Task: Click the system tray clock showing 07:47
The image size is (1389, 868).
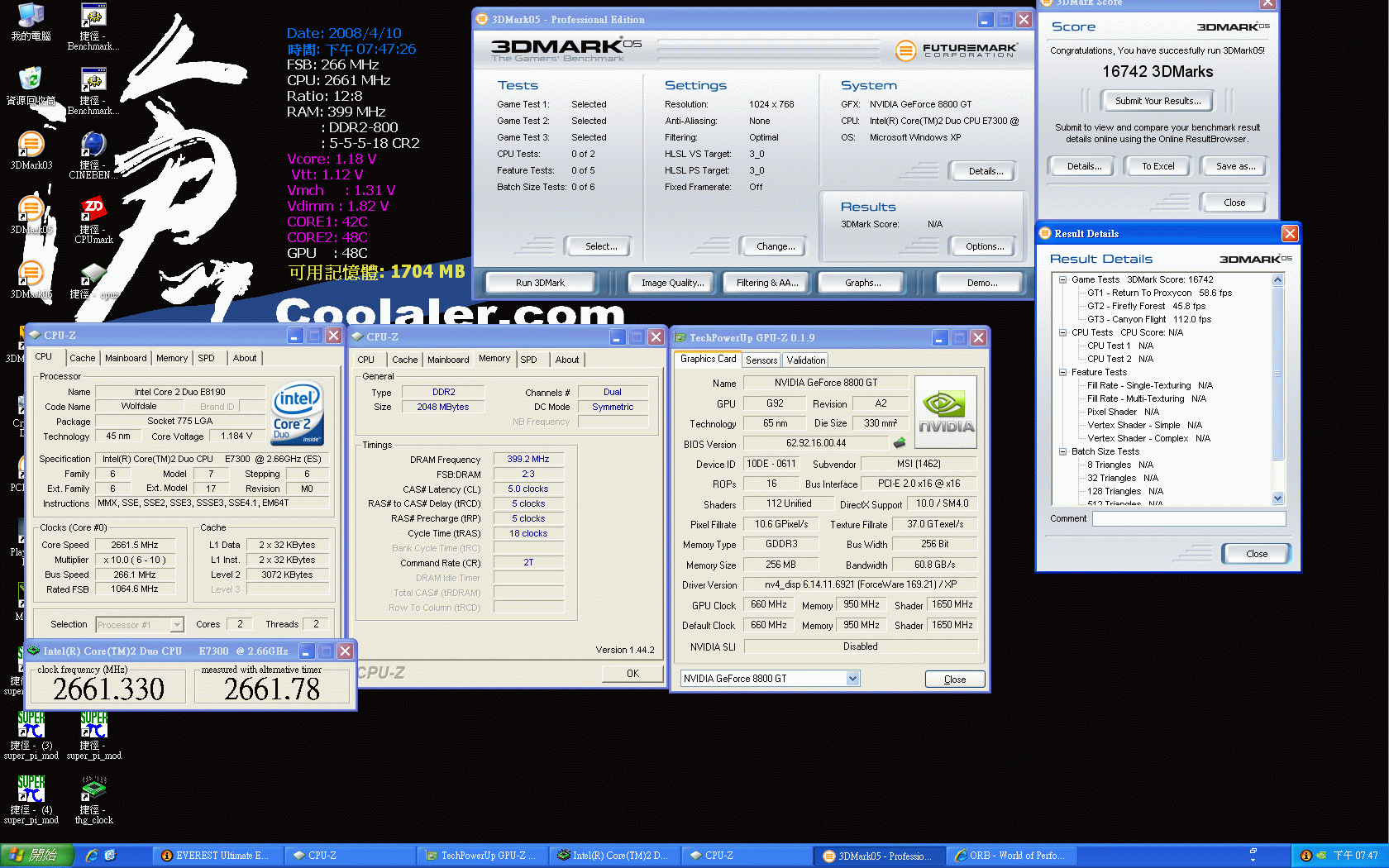Action: coord(1355,856)
